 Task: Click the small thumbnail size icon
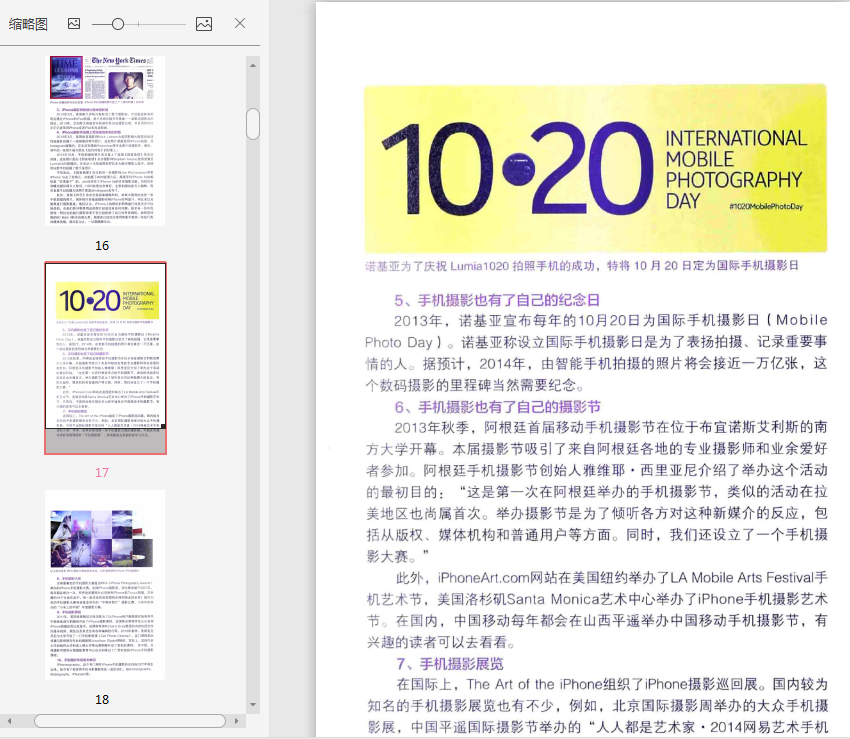tap(74, 23)
